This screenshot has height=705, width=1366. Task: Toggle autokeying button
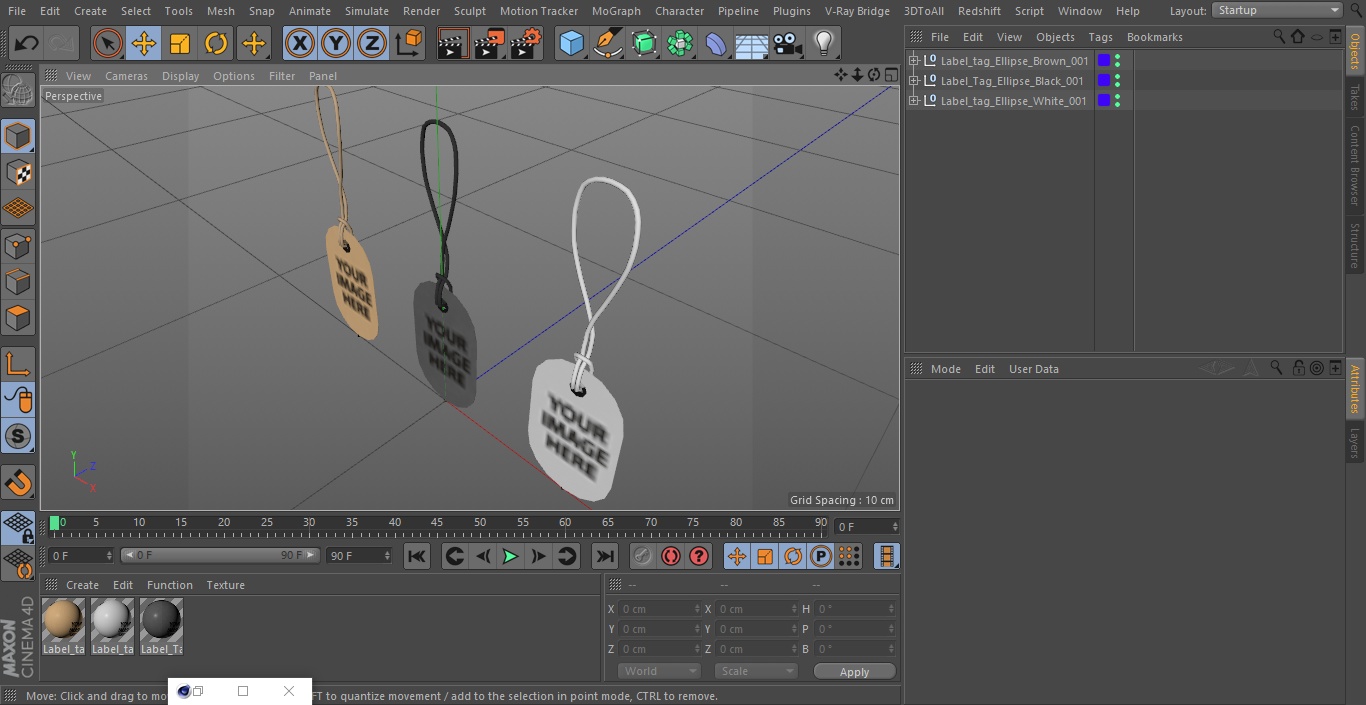[x=671, y=556]
